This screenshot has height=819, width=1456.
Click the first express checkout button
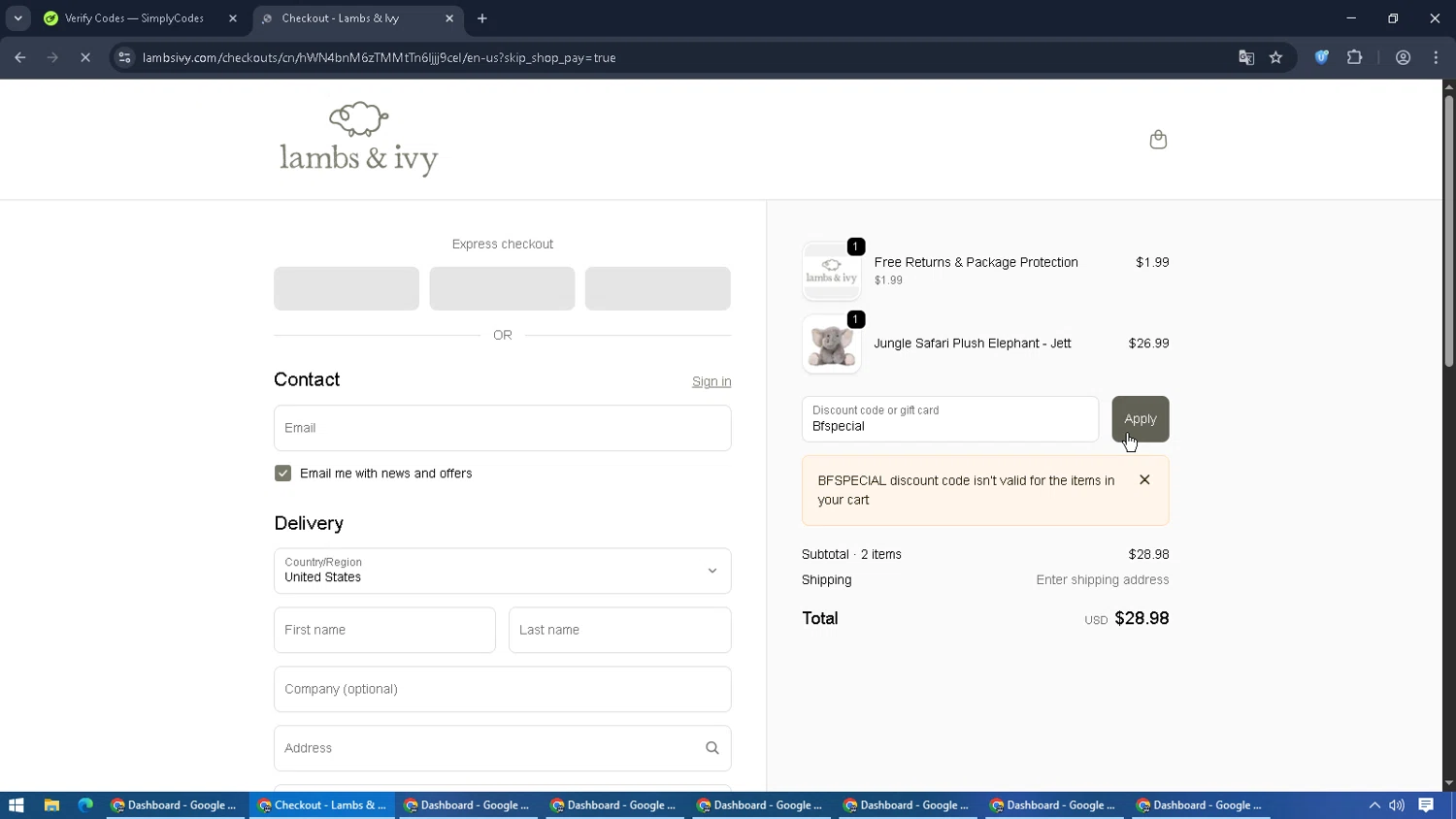tap(347, 288)
